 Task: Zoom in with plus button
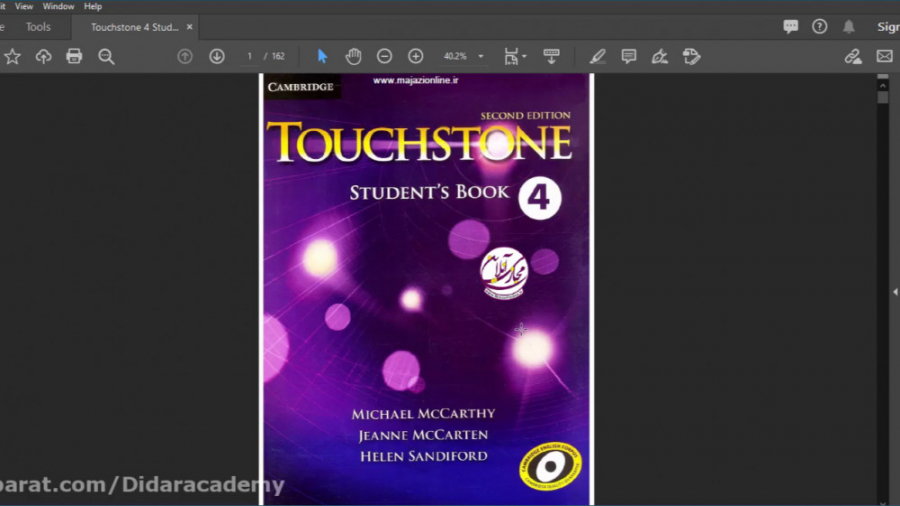(x=416, y=56)
